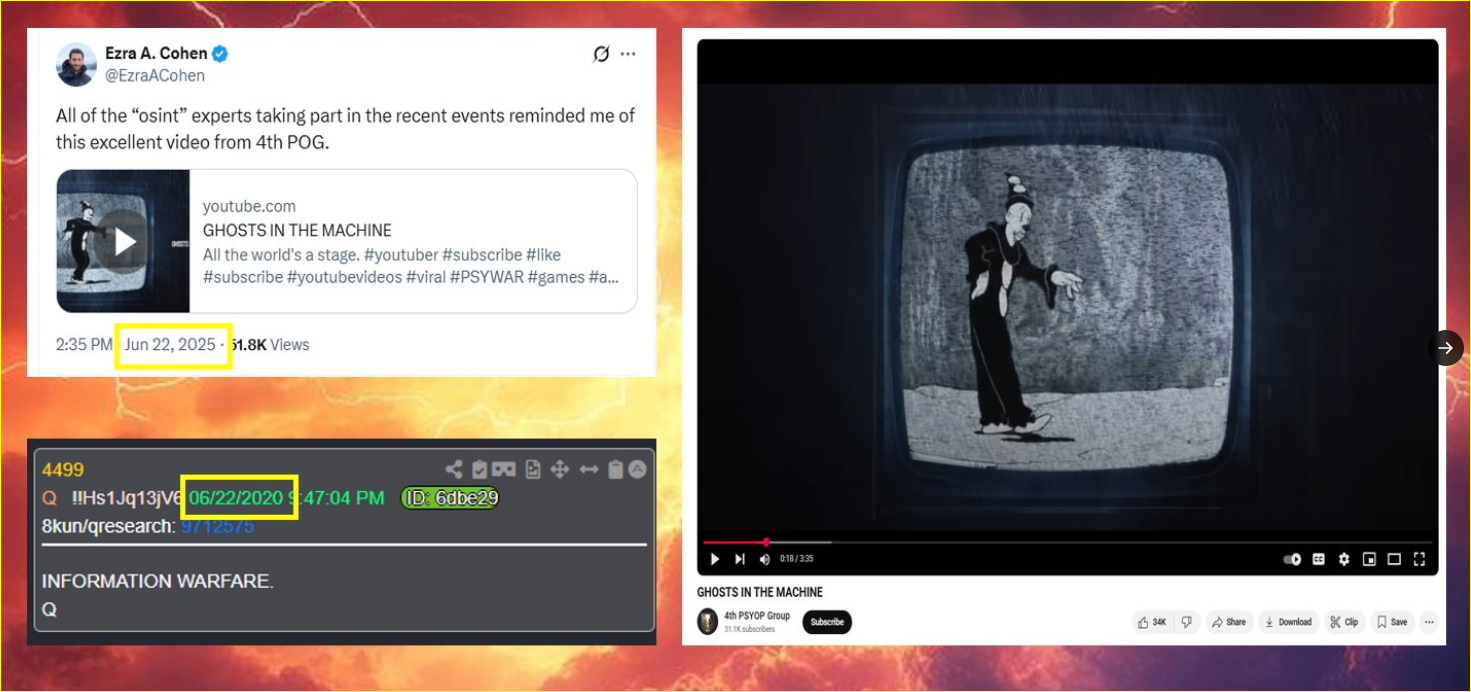Copy post 4499 with clipboard icon
Viewport: 1471px width, 692px height.
coord(616,469)
